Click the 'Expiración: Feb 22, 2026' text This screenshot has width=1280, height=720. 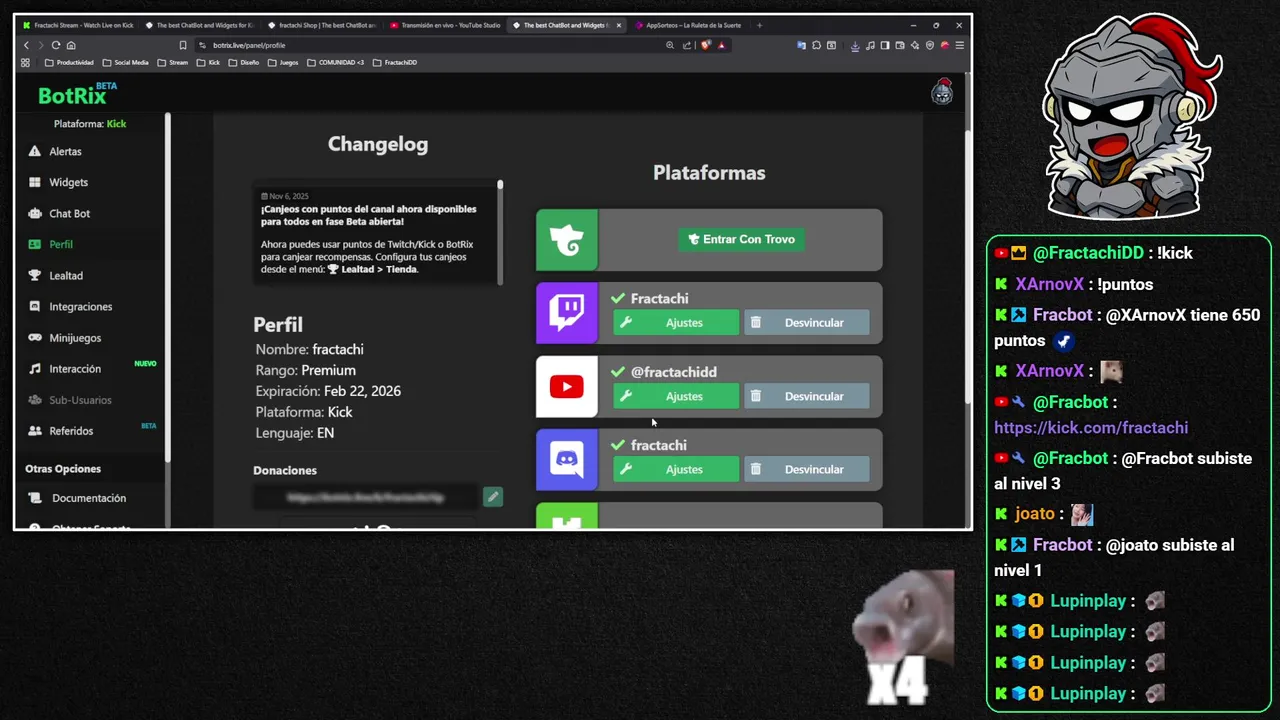coord(328,391)
